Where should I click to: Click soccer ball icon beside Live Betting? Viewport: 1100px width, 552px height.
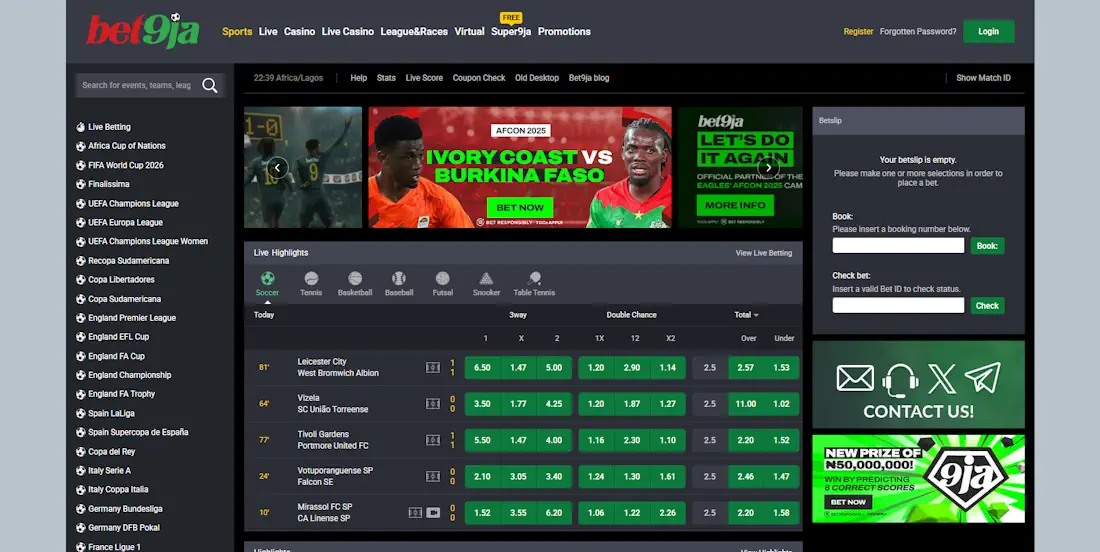click(x=81, y=127)
